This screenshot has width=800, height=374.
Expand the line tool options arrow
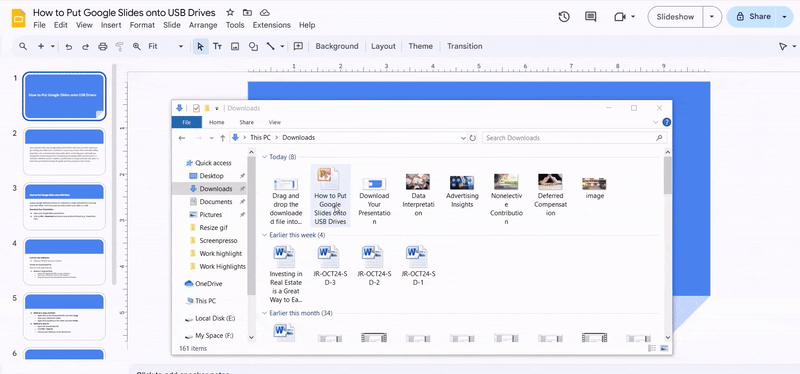coord(282,46)
